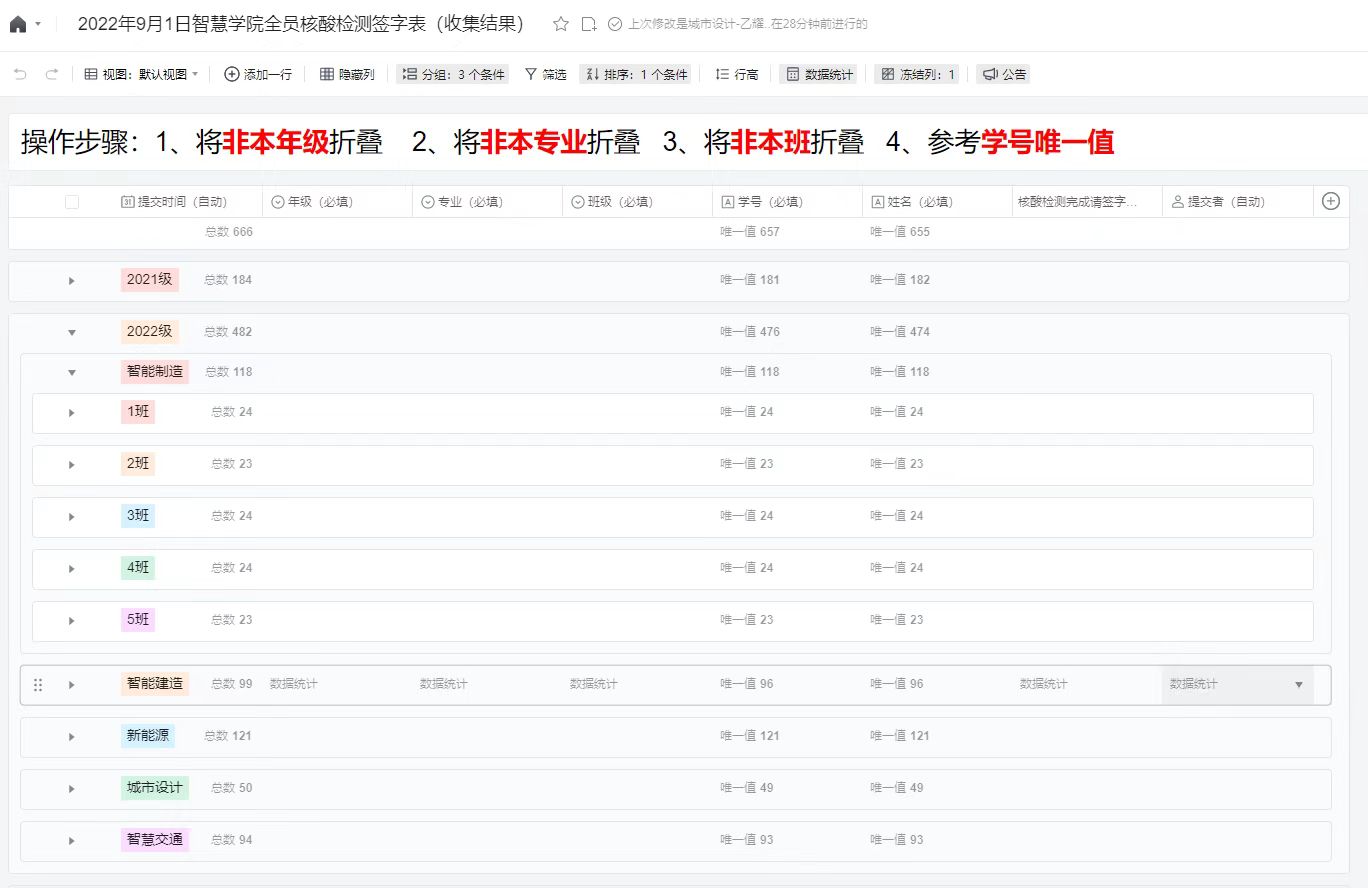Star this document as favorite

[561, 24]
